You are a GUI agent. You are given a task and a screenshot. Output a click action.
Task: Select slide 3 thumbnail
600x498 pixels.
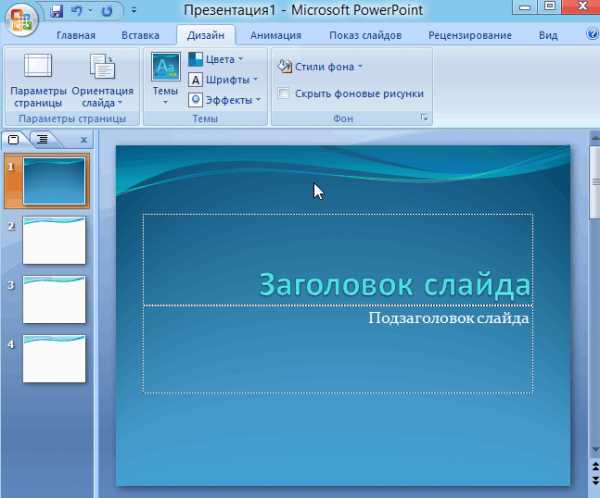click(x=54, y=299)
